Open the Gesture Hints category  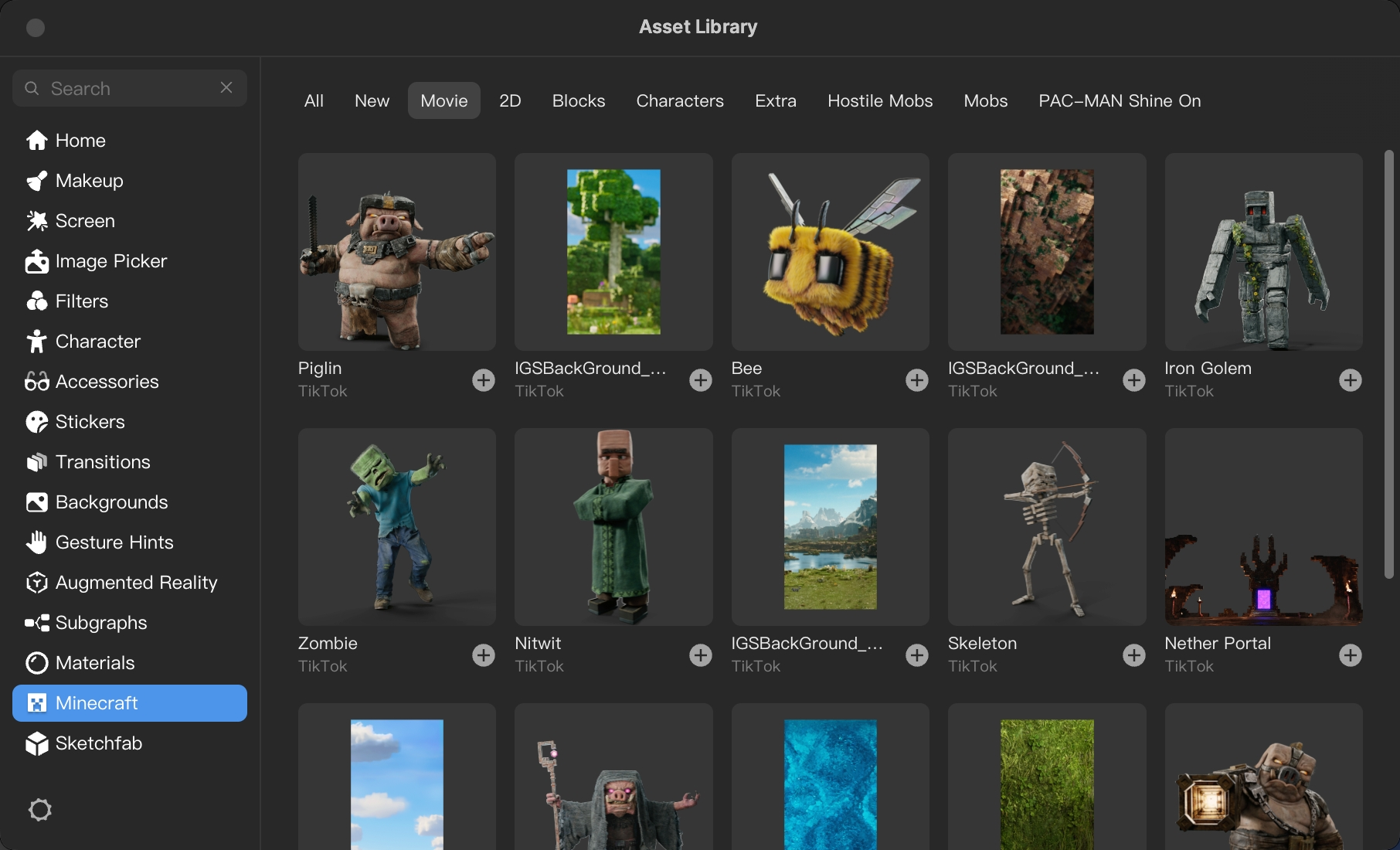(x=114, y=542)
